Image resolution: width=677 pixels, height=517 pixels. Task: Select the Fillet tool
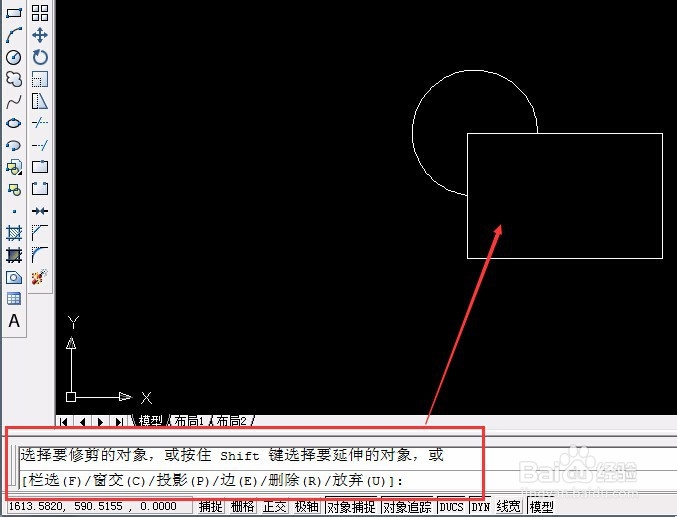tap(40, 255)
